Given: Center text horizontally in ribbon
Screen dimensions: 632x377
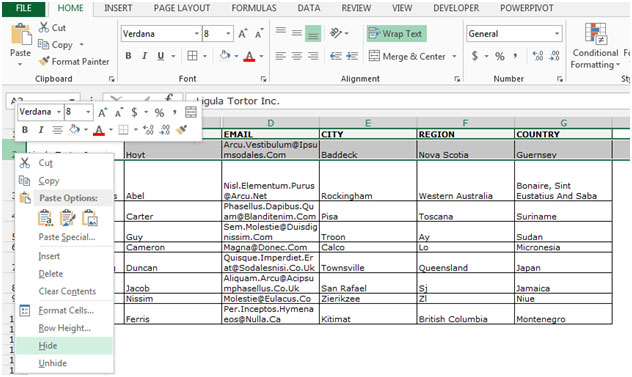Looking at the screenshot, I should 297,56.
